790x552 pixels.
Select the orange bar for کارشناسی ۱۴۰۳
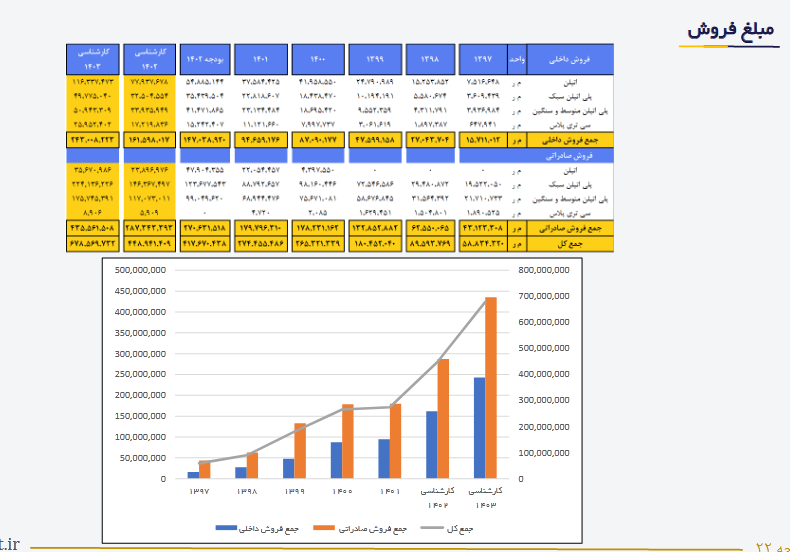click(491, 387)
